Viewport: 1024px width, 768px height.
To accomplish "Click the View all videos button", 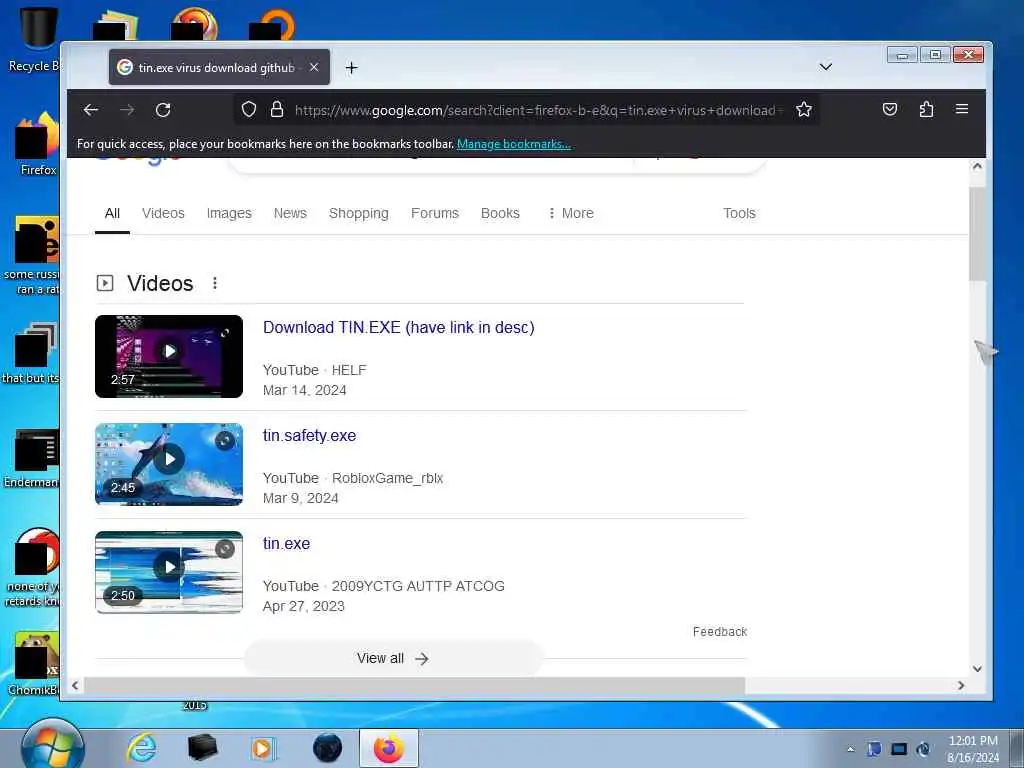I will [392, 658].
